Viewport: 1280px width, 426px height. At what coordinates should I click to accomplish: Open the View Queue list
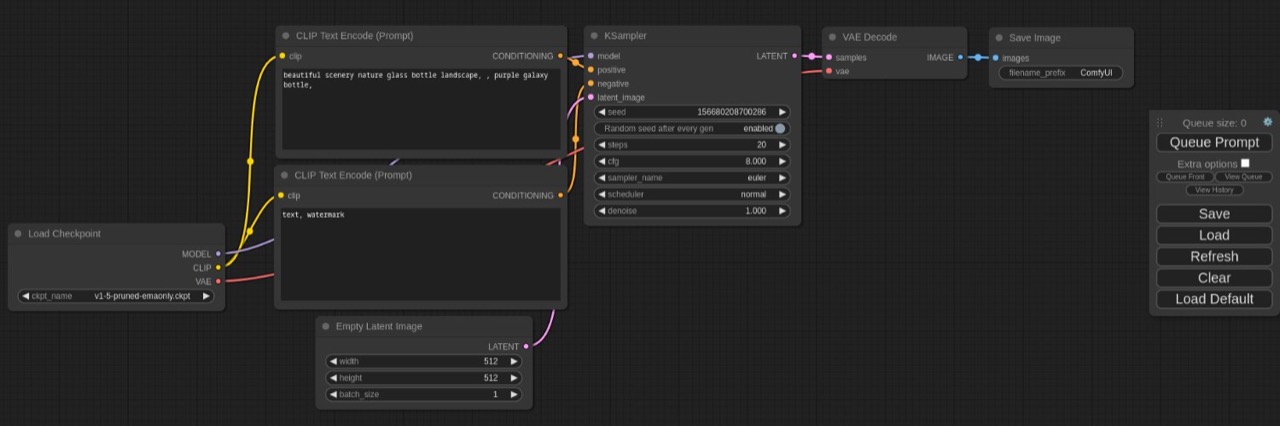[x=1243, y=177]
